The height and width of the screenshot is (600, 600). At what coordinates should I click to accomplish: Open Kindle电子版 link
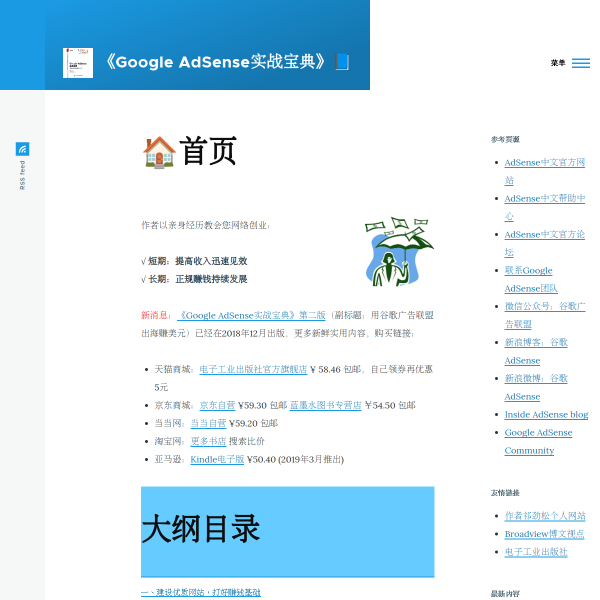pyautogui.click(x=217, y=459)
